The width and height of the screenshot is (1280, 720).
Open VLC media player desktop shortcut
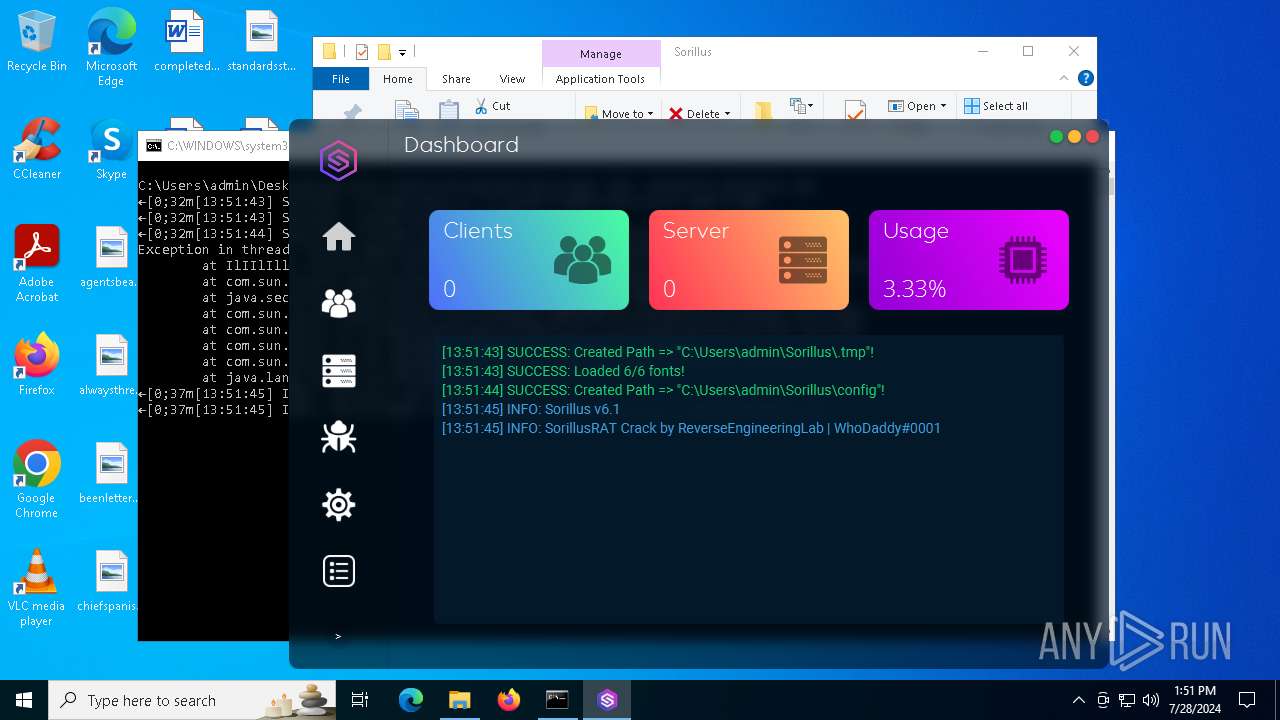coord(37,588)
